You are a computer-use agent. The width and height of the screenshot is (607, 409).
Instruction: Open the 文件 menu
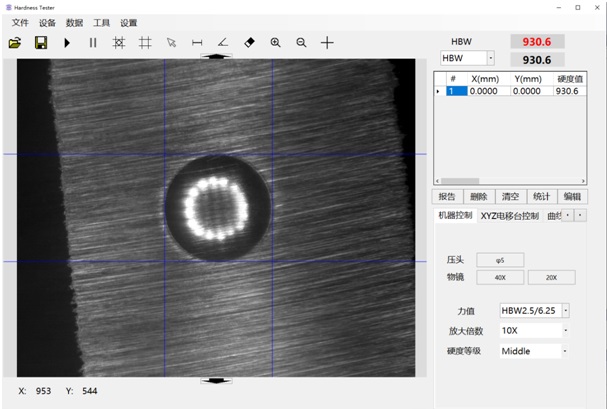click(x=20, y=23)
